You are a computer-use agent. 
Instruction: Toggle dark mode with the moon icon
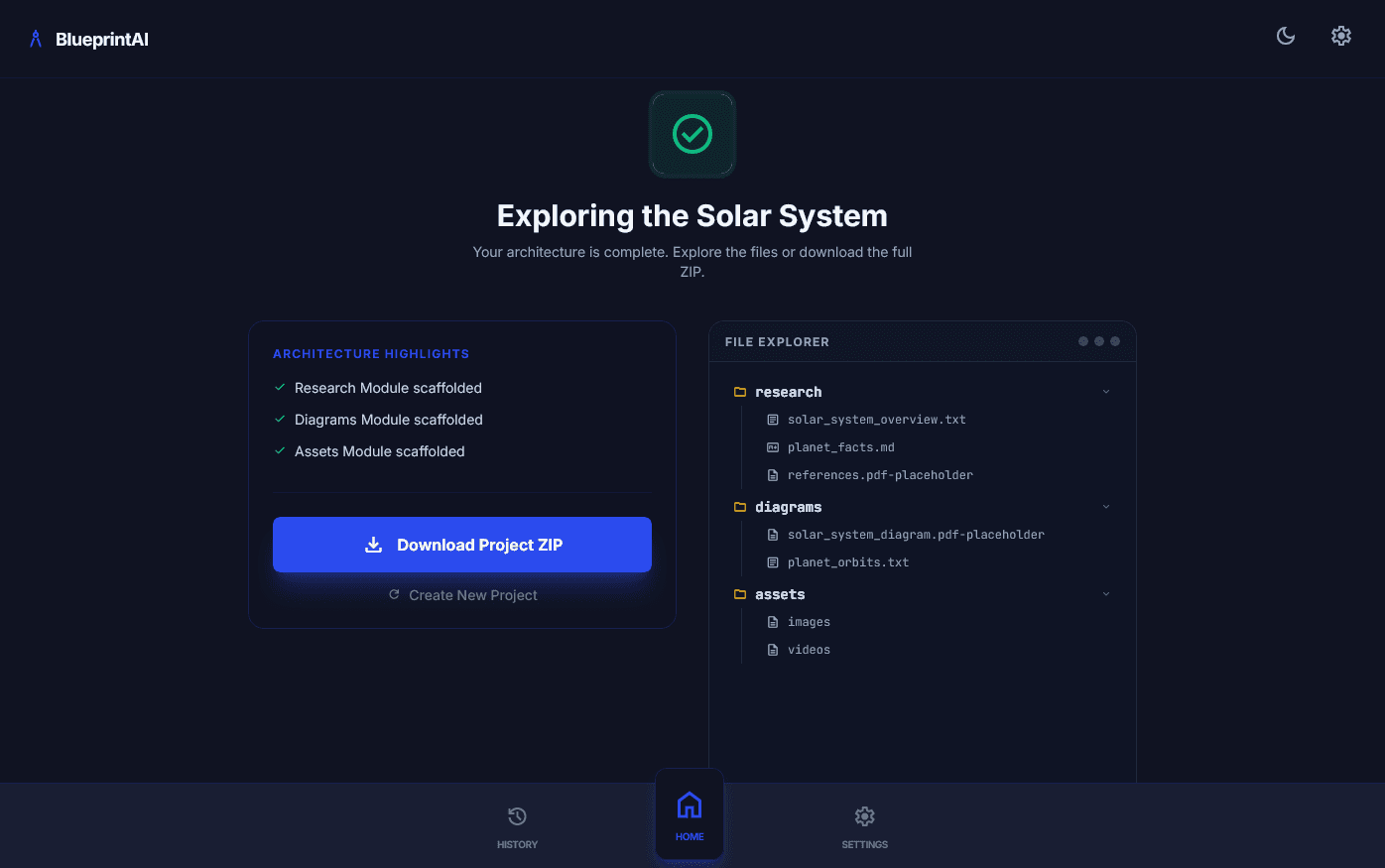[1286, 36]
